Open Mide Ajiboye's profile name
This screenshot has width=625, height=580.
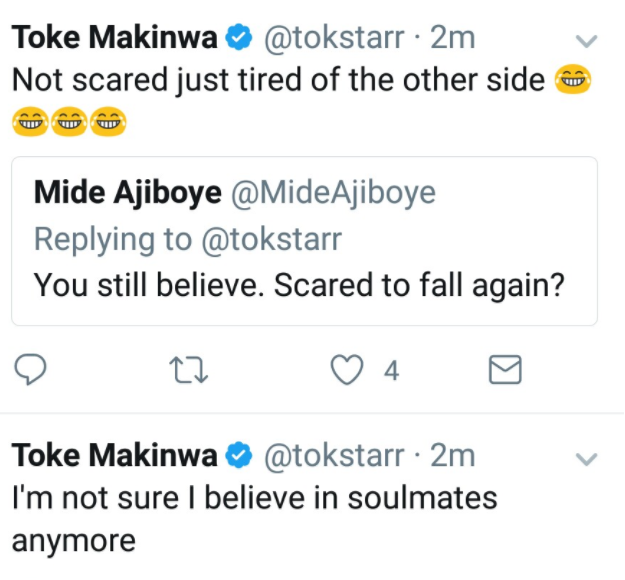128,193
